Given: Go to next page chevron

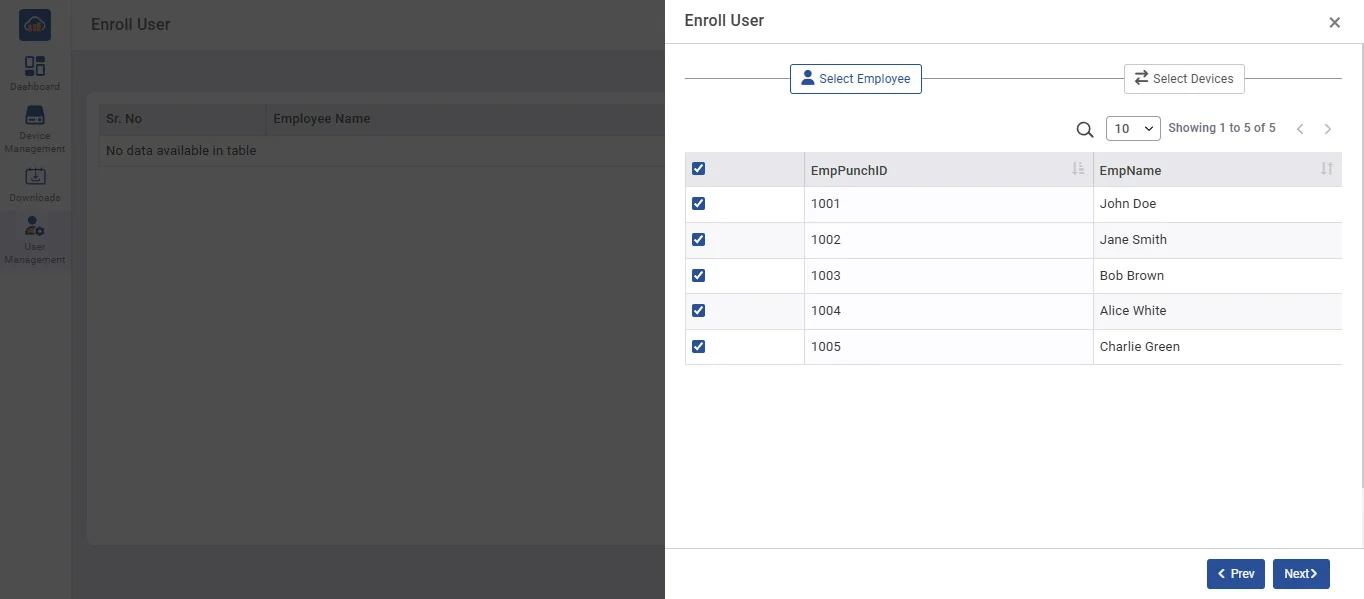Looking at the screenshot, I should pos(1328,129).
